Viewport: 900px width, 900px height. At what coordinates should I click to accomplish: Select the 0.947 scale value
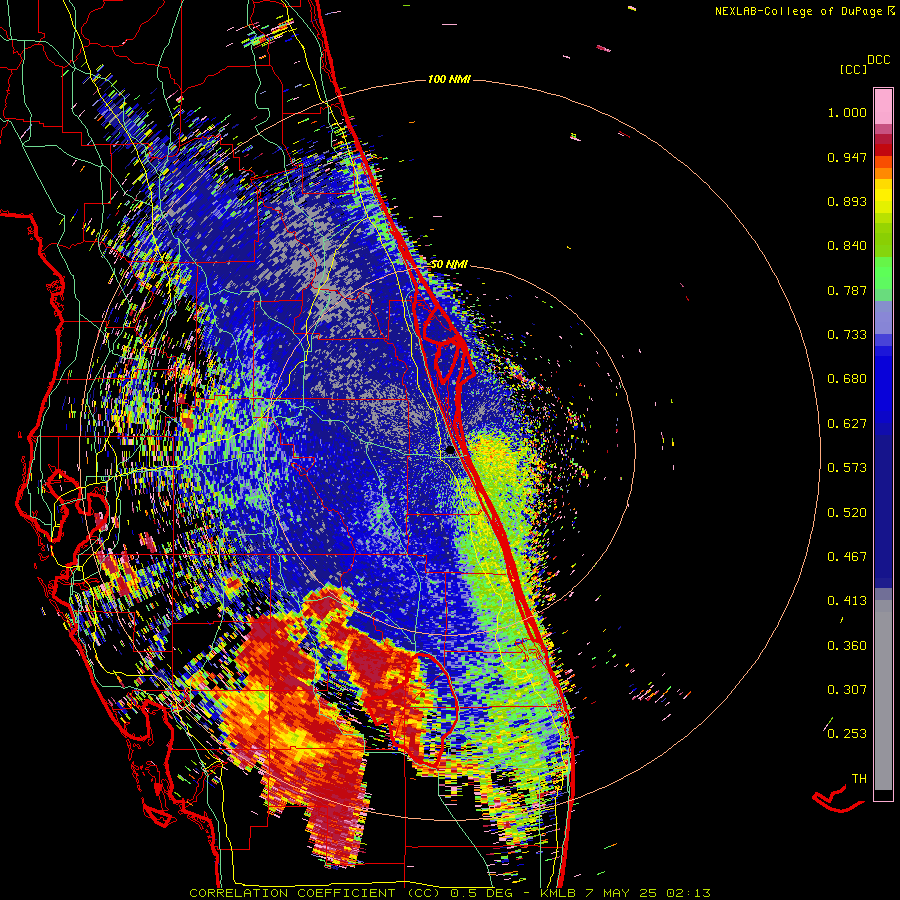tap(847, 157)
